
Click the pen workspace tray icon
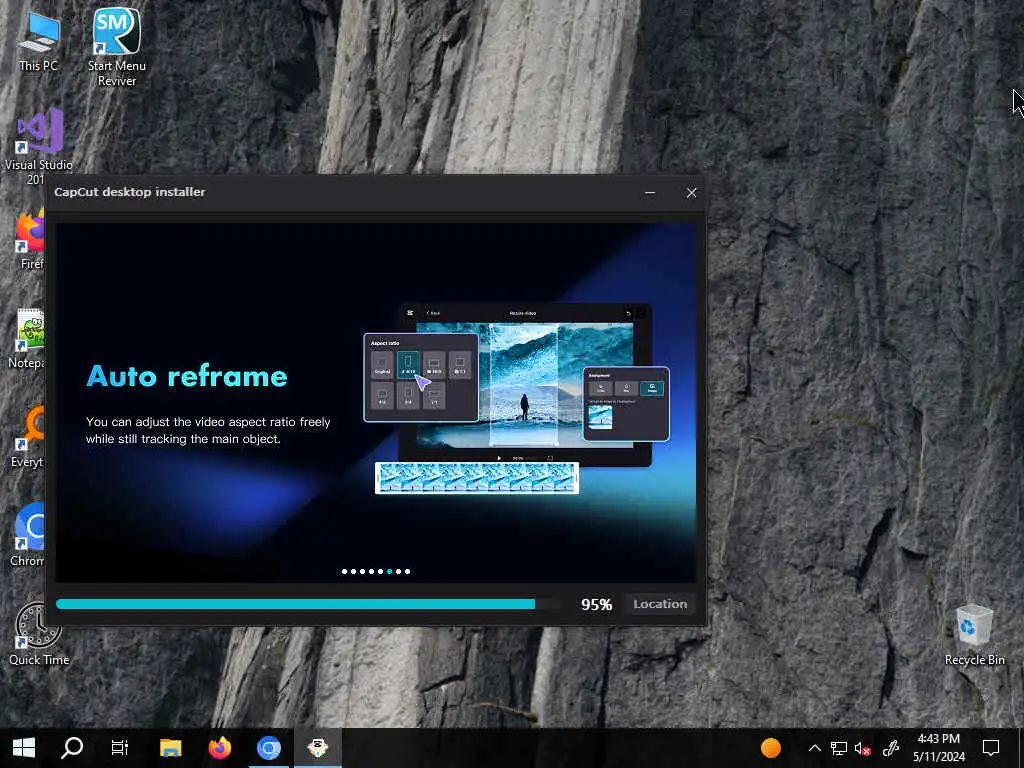(x=891, y=748)
